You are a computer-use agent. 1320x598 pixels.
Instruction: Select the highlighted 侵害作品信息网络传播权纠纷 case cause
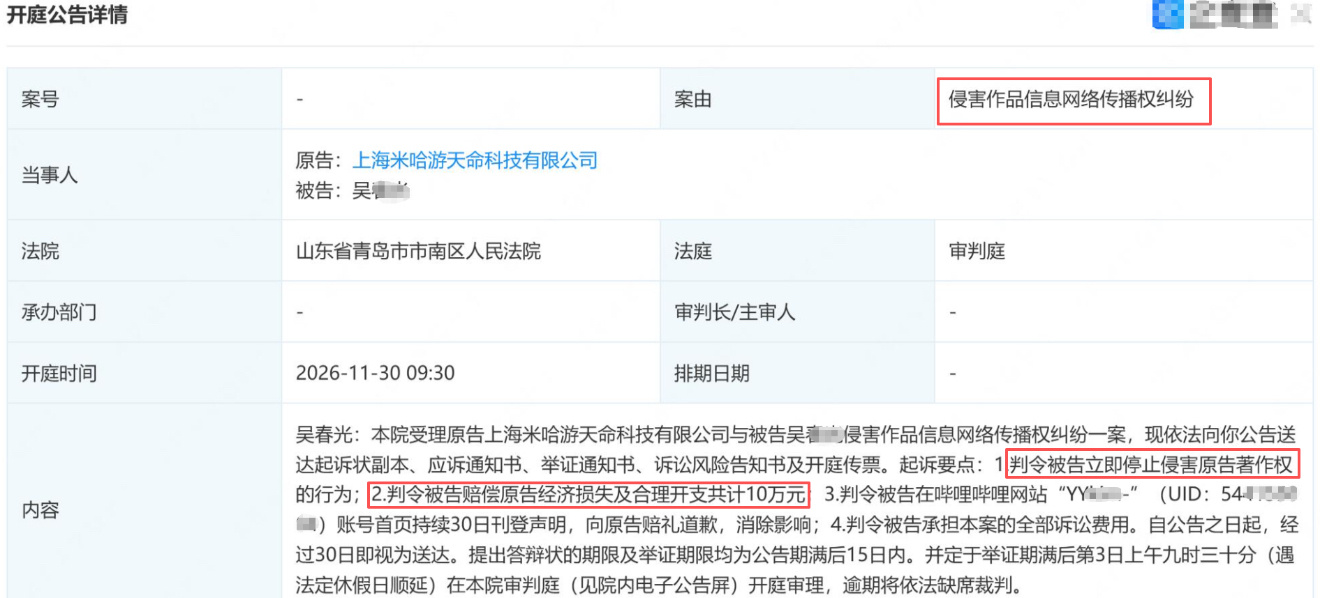[1074, 100]
